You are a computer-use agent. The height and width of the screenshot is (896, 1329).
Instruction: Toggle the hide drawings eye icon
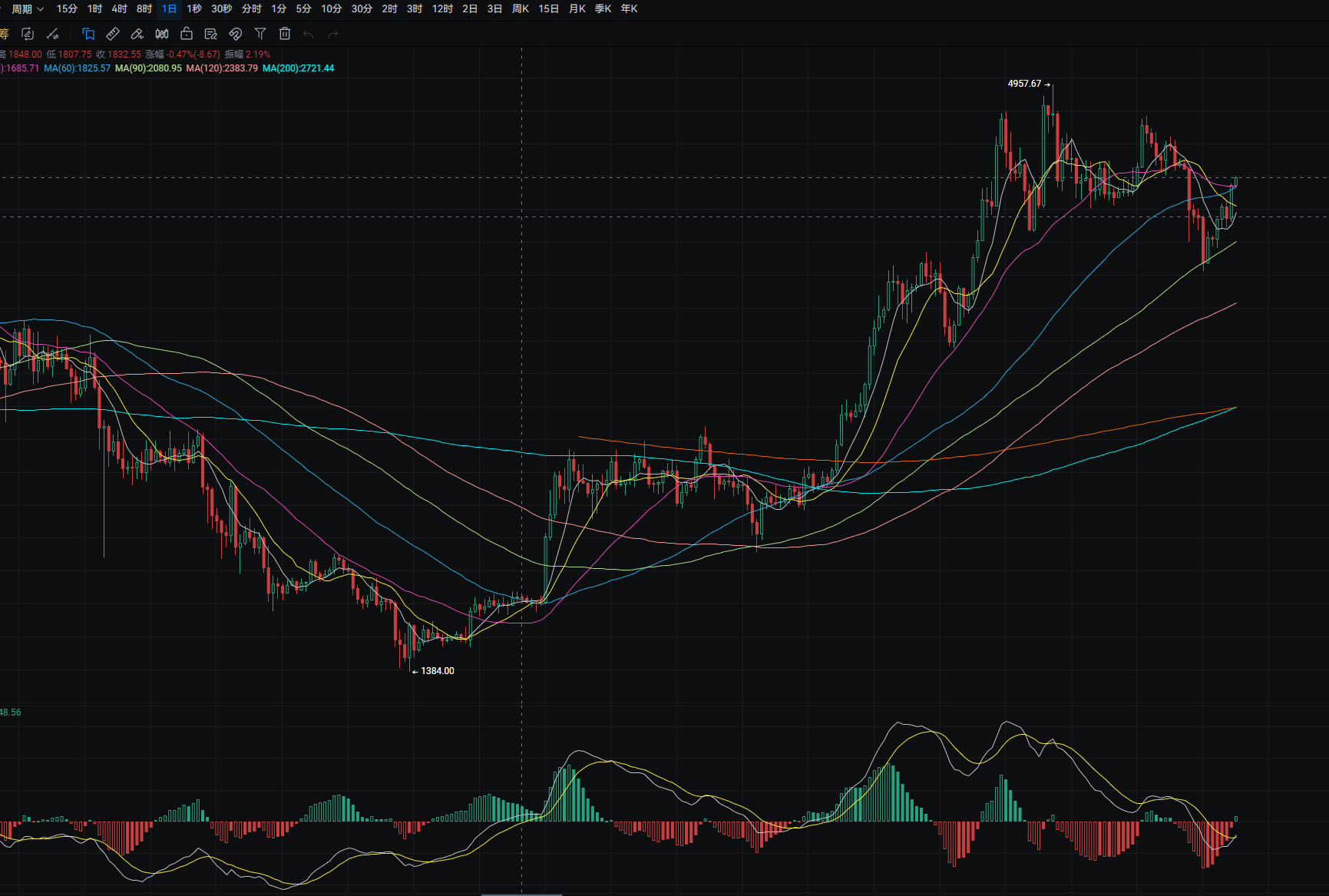tap(236, 34)
